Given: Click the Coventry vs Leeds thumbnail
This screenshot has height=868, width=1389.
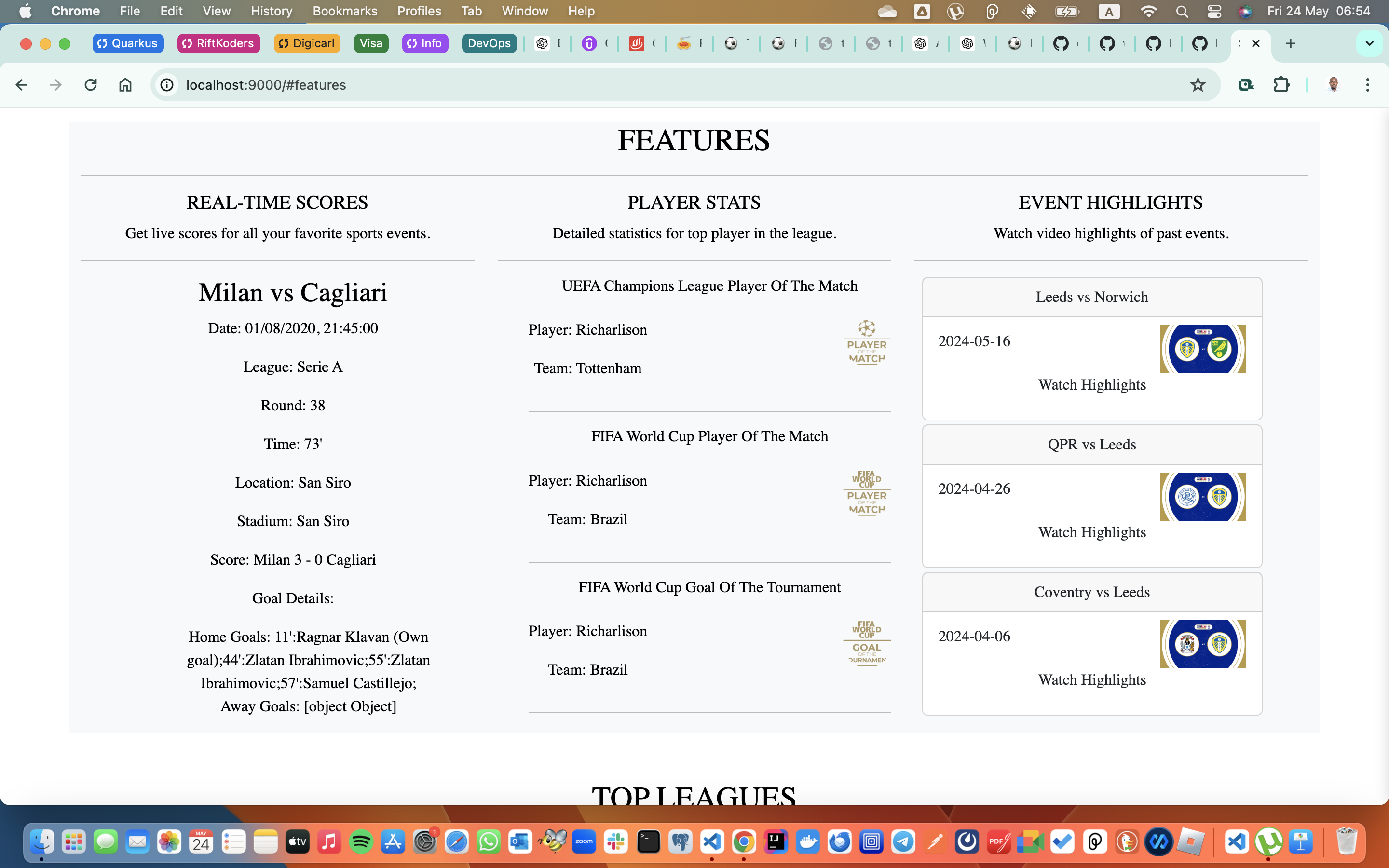Looking at the screenshot, I should tap(1202, 644).
